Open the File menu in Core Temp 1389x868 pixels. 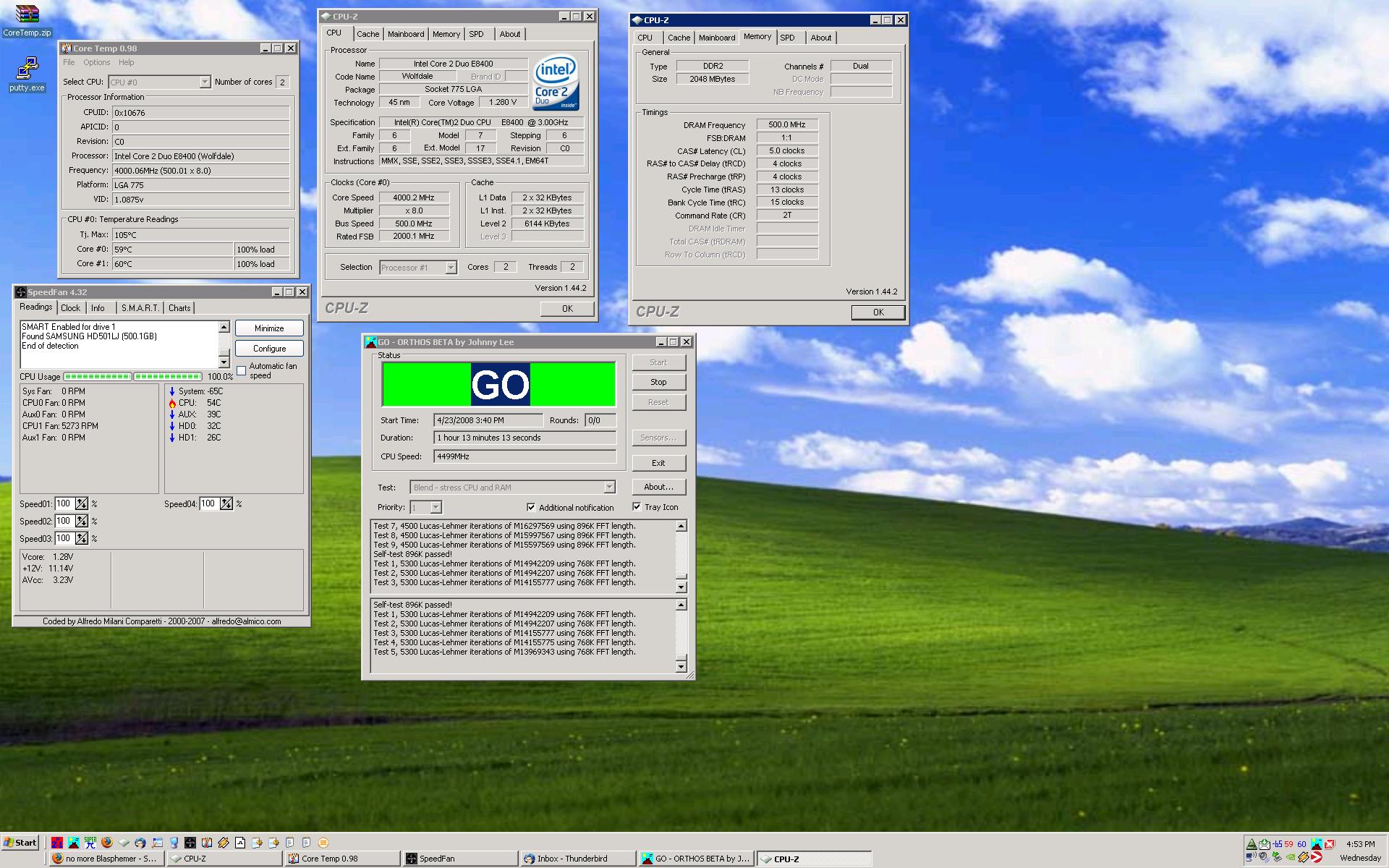click(69, 63)
